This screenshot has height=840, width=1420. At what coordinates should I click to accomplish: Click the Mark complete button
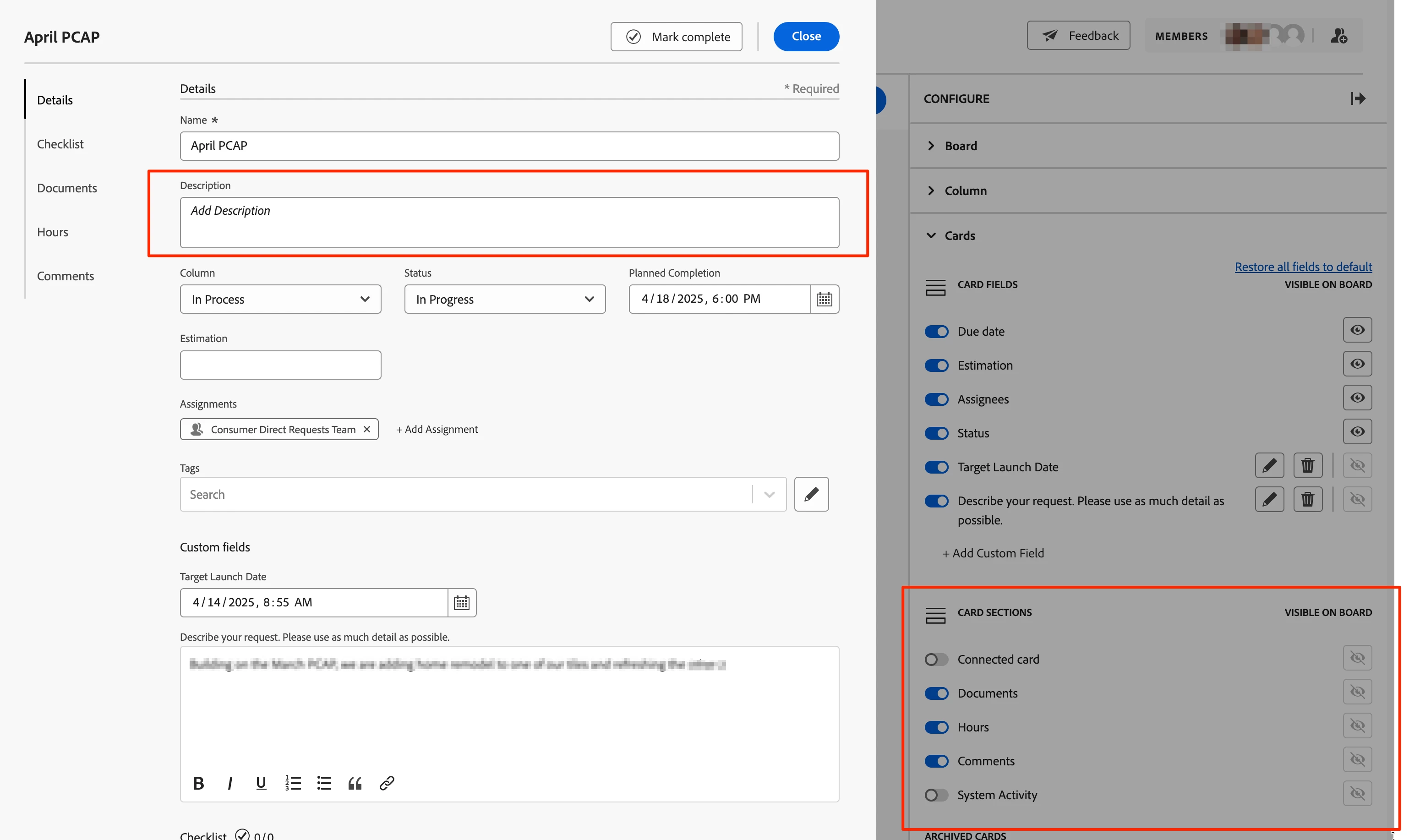click(676, 37)
